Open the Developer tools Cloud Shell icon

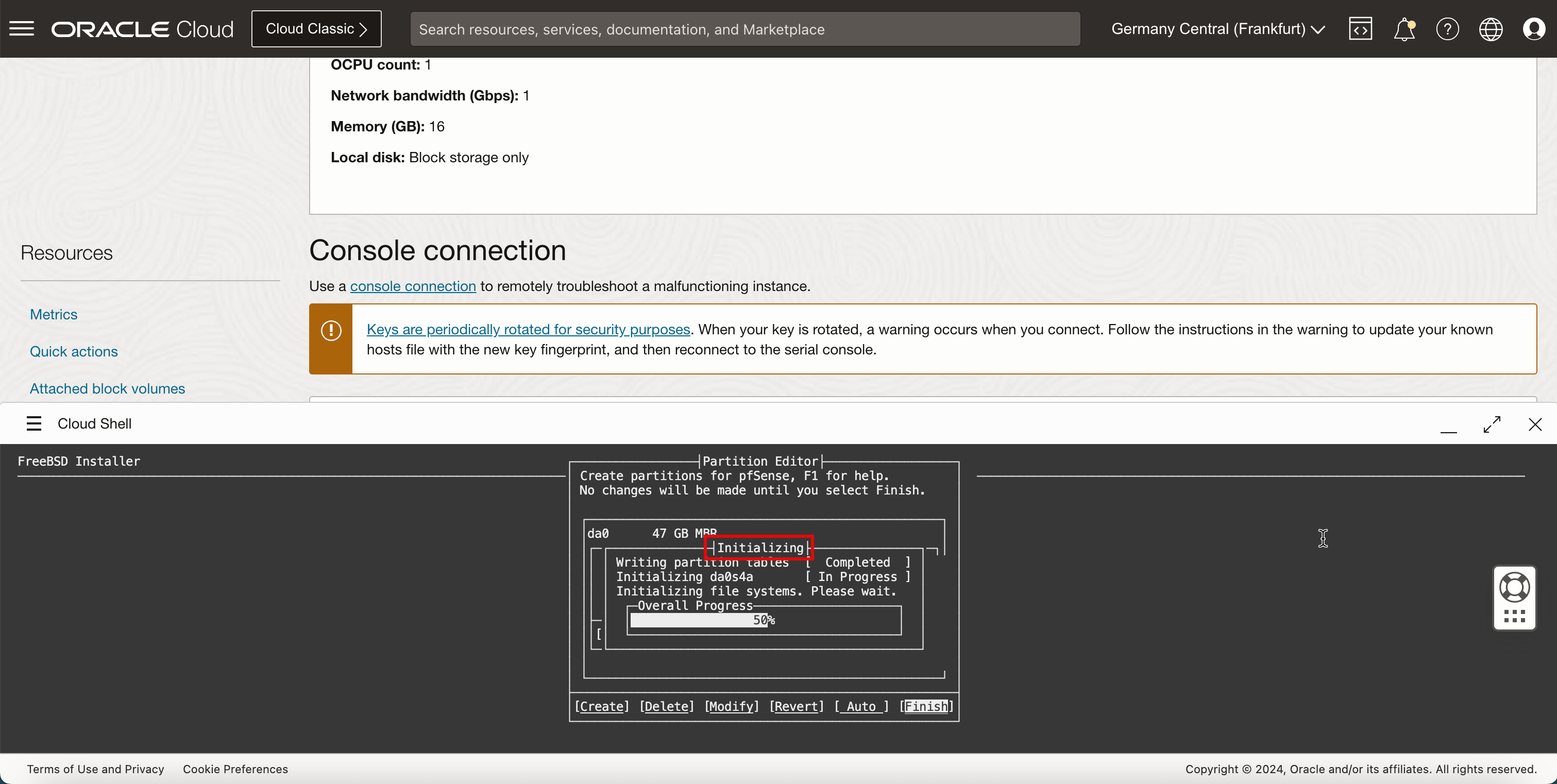pyautogui.click(x=1360, y=28)
